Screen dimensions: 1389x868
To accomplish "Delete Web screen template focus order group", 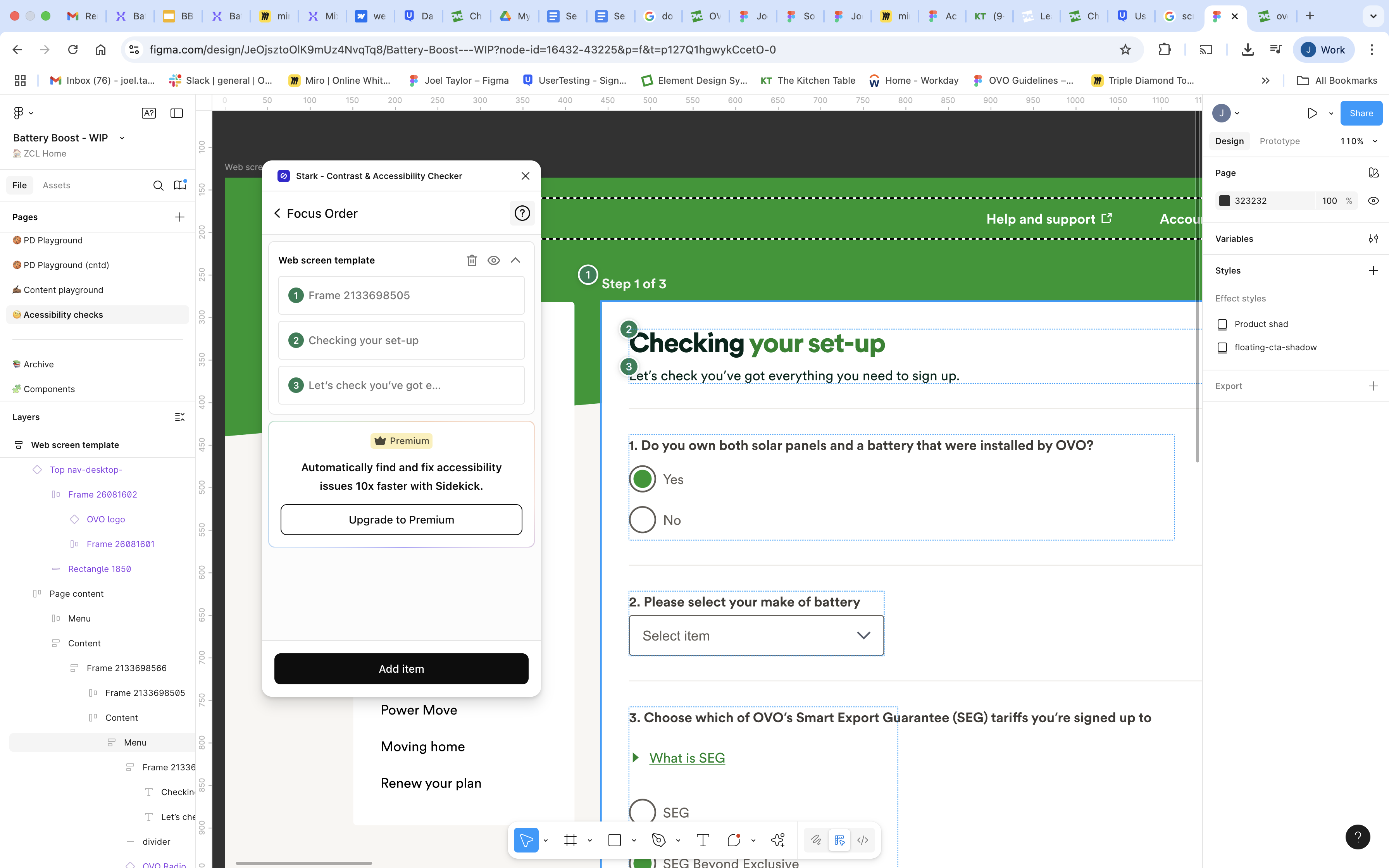I will coord(472,261).
